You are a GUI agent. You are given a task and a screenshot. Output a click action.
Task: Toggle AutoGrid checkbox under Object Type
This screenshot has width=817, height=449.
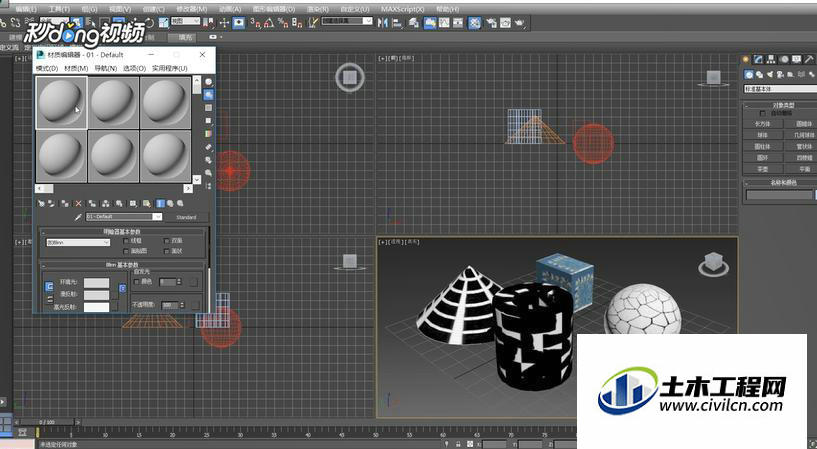[762, 113]
